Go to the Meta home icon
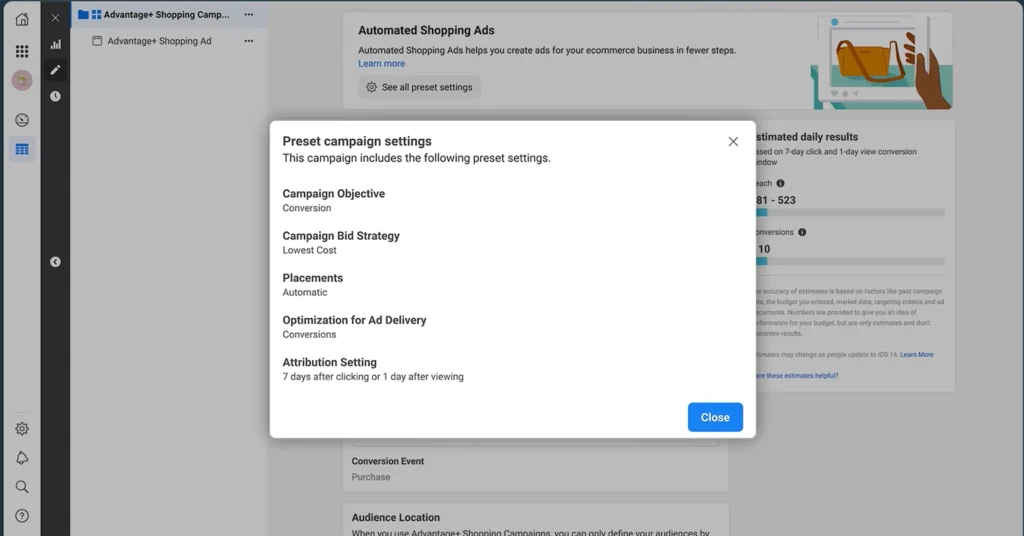Image resolution: width=1024 pixels, height=536 pixels. [22, 19]
